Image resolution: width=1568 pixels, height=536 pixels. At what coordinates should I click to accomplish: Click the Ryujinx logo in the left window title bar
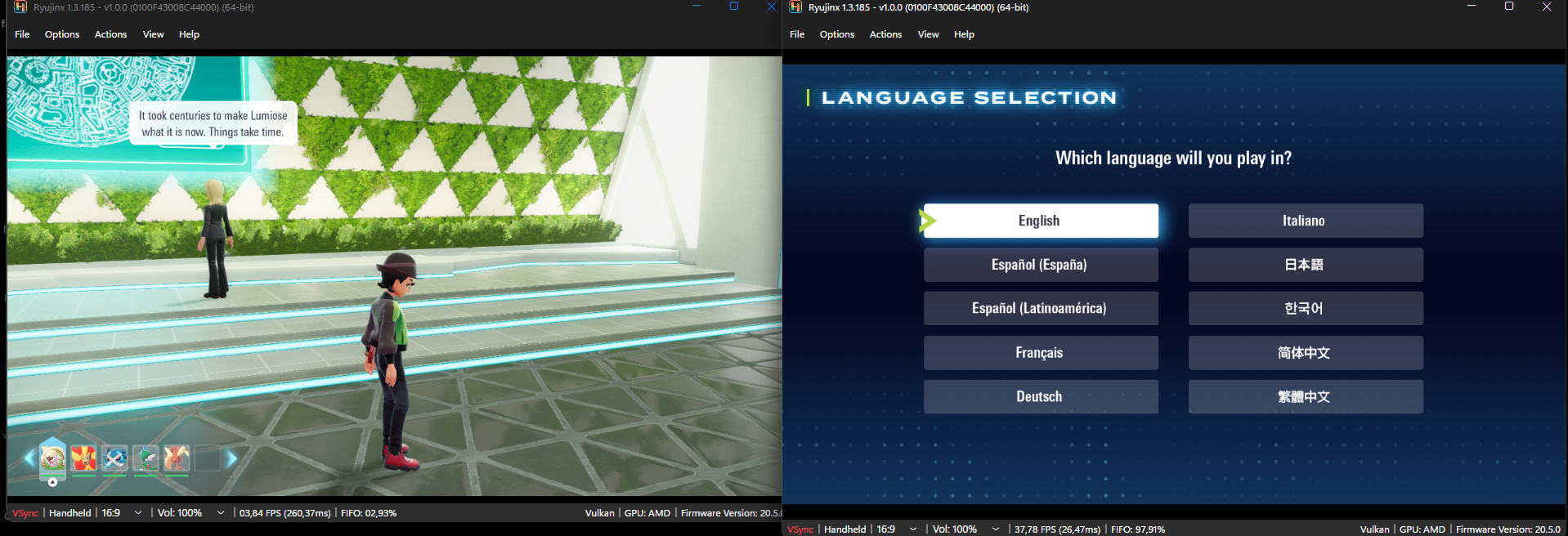coord(20,7)
